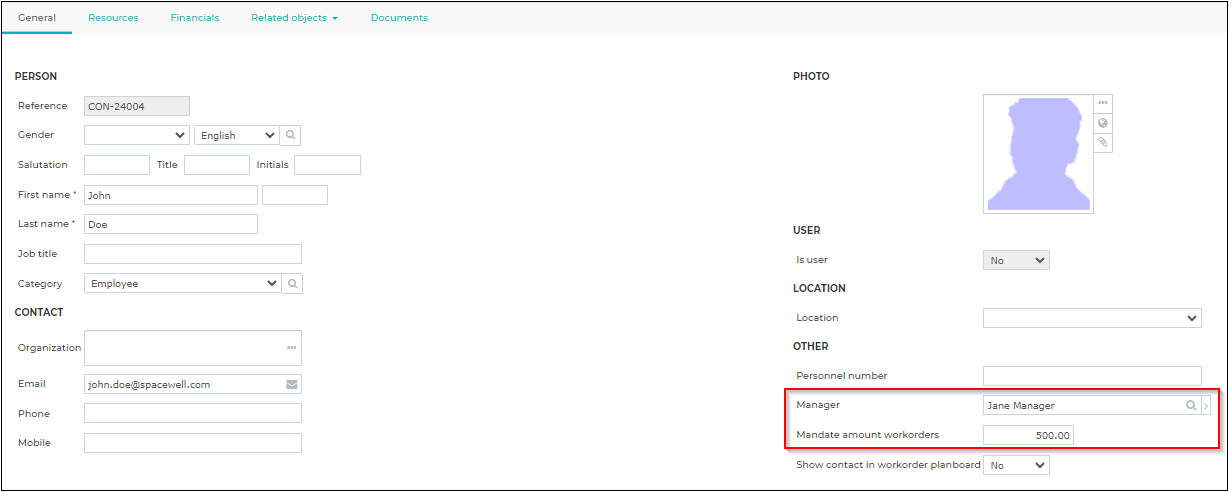The width and height of the screenshot is (1229, 492).
Task: Click the envelope icon in Email field
Action: (292, 384)
